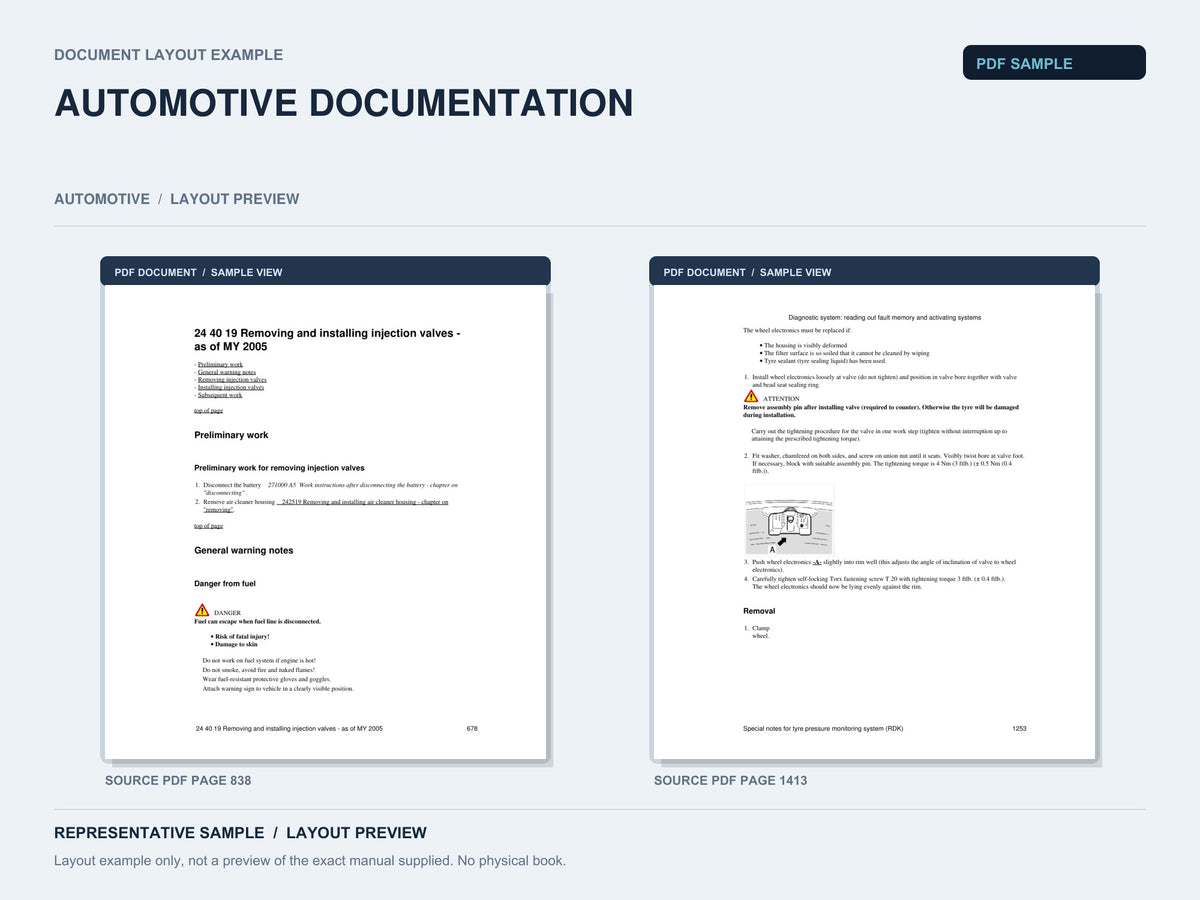
Task: Click 'Diagnostic system: reading out fault memory' header
Action: [x=885, y=317]
